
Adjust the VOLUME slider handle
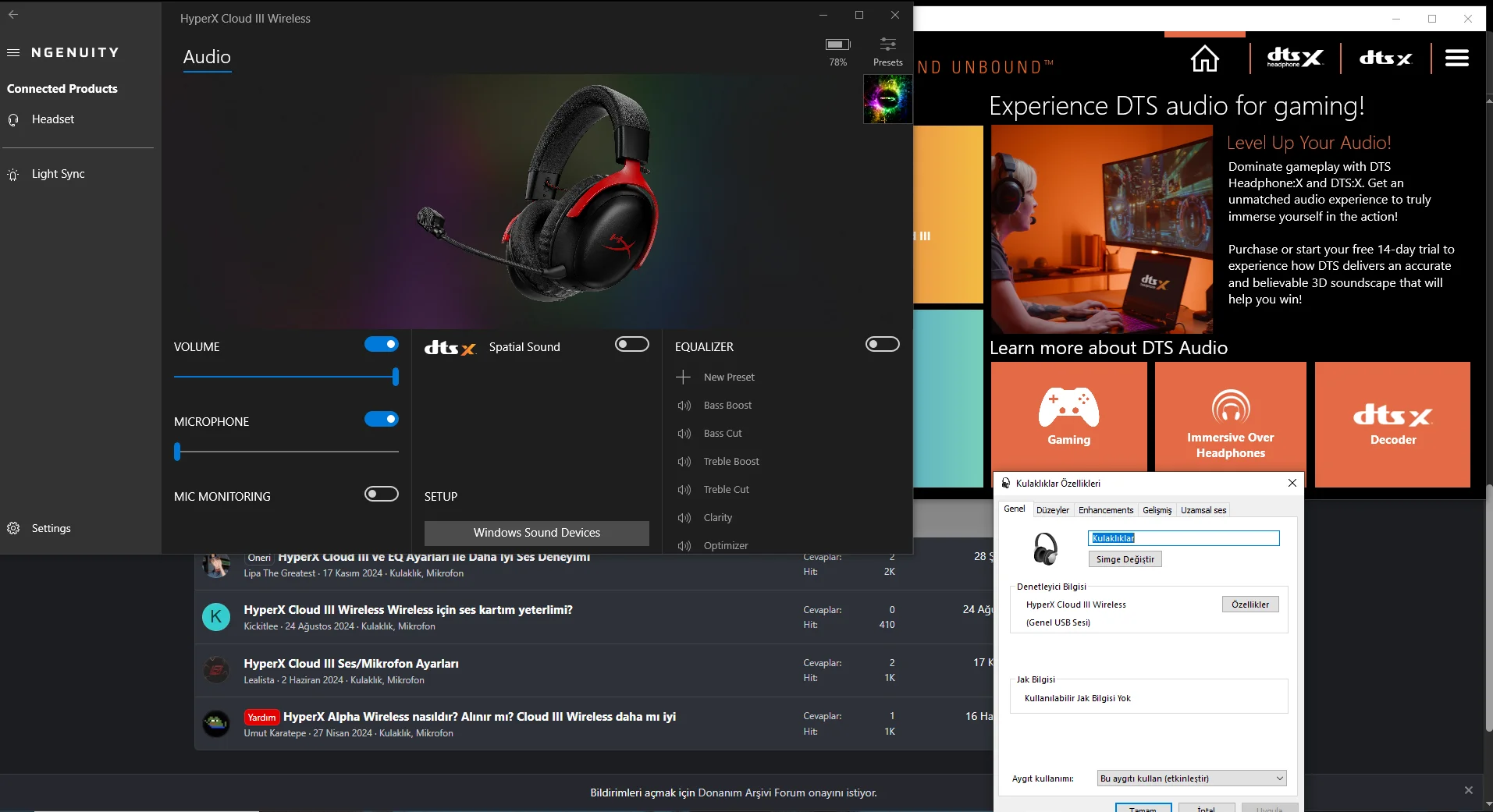click(x=396, y=378)
